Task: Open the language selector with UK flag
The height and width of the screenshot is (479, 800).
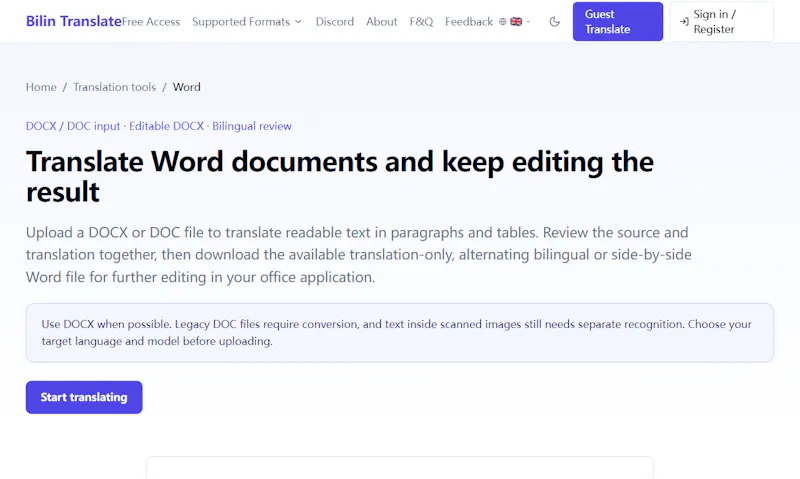Action: tap(515, 21)
